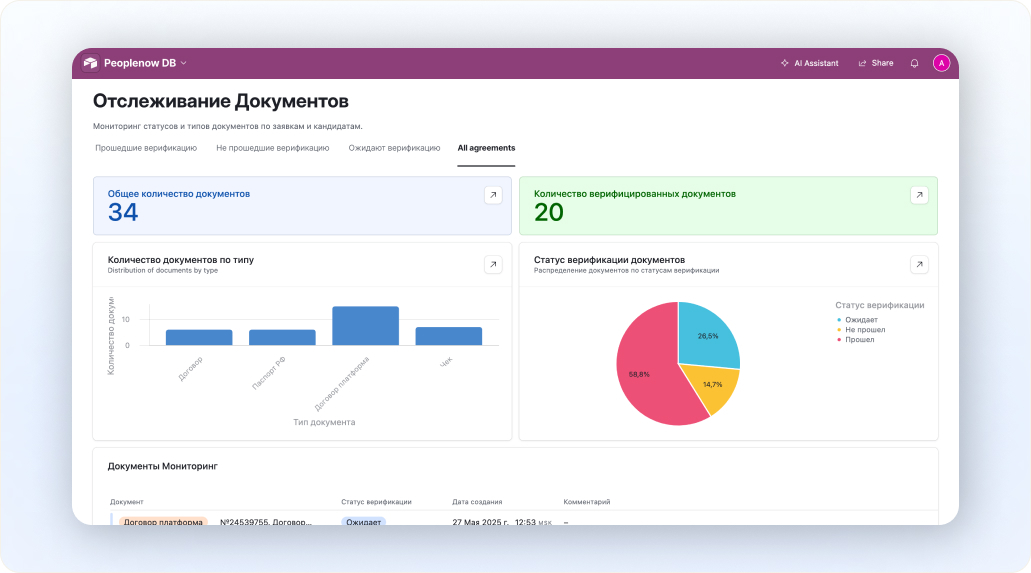Expand Общее количество документов card
This screenshot has width=1031, height=573.
click(x=493, y=195)
